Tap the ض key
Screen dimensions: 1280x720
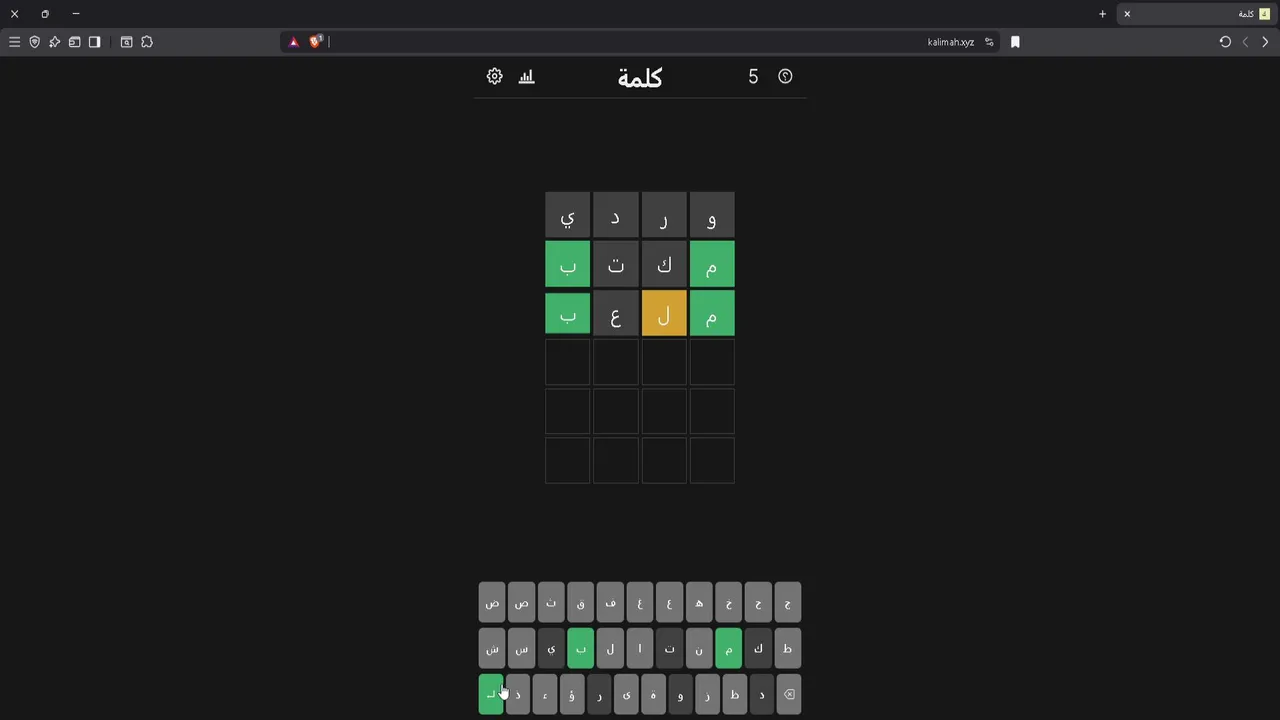point(492,602)
